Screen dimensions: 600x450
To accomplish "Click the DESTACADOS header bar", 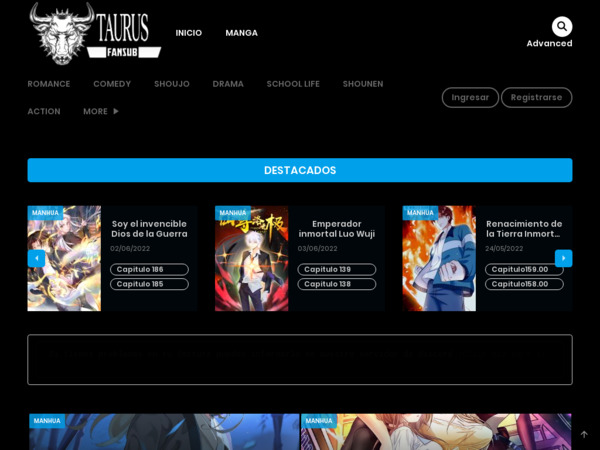I will click(300, 170).
